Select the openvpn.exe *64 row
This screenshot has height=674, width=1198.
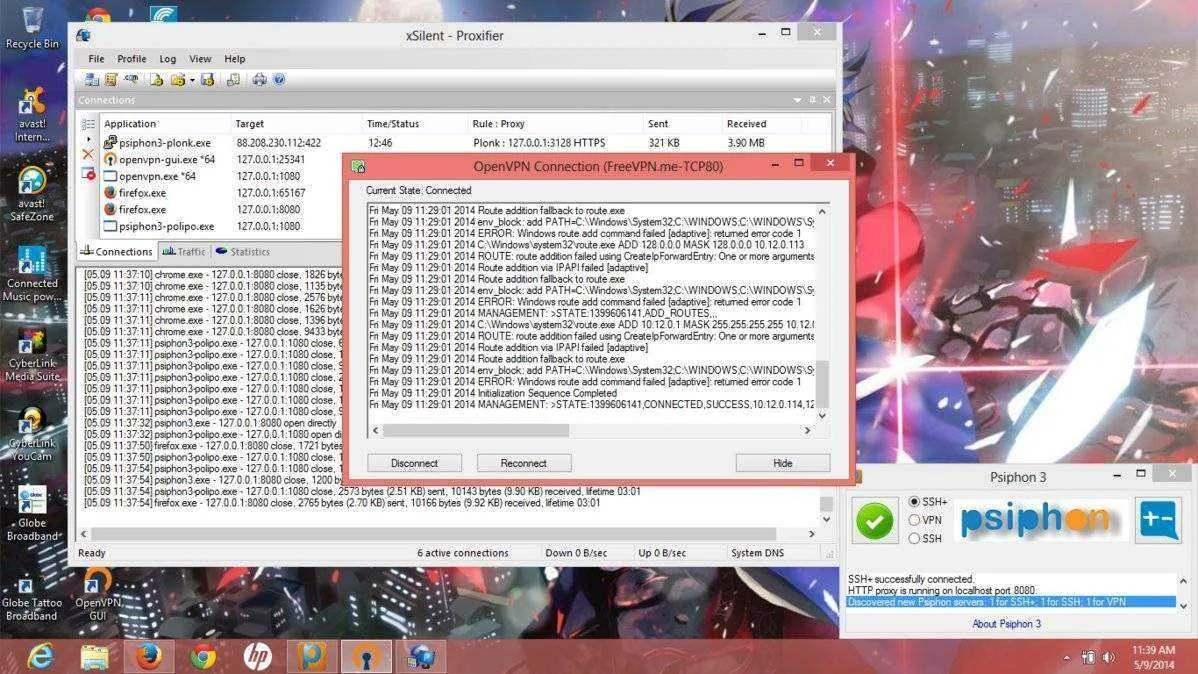tap(222, 177)
